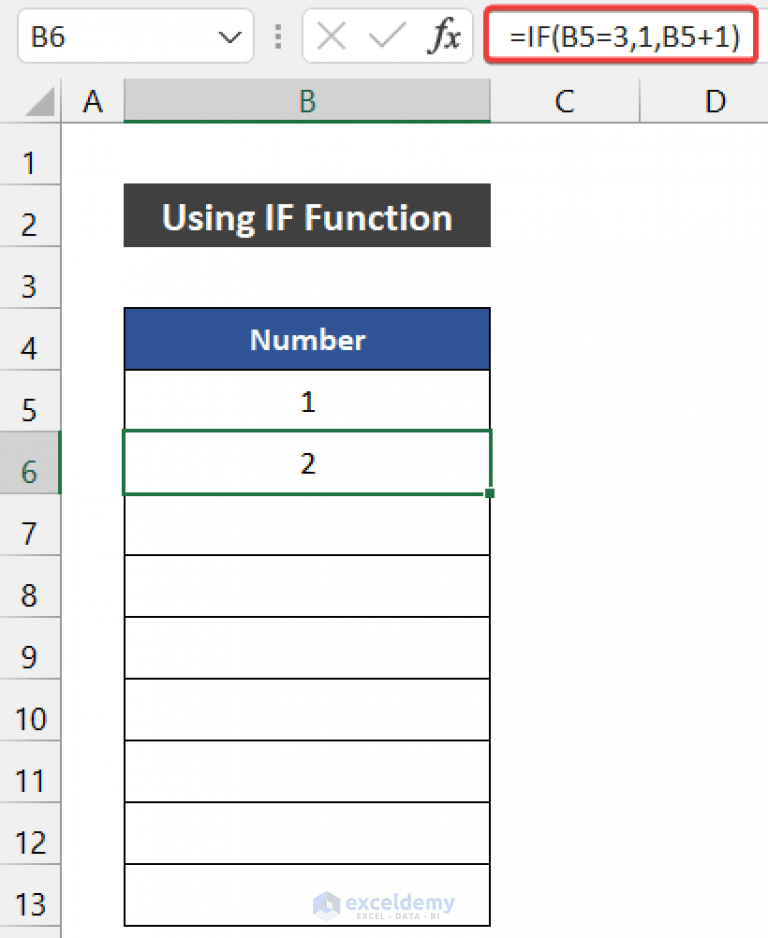
Task: Select row header 13
Action: coord(31,903)
